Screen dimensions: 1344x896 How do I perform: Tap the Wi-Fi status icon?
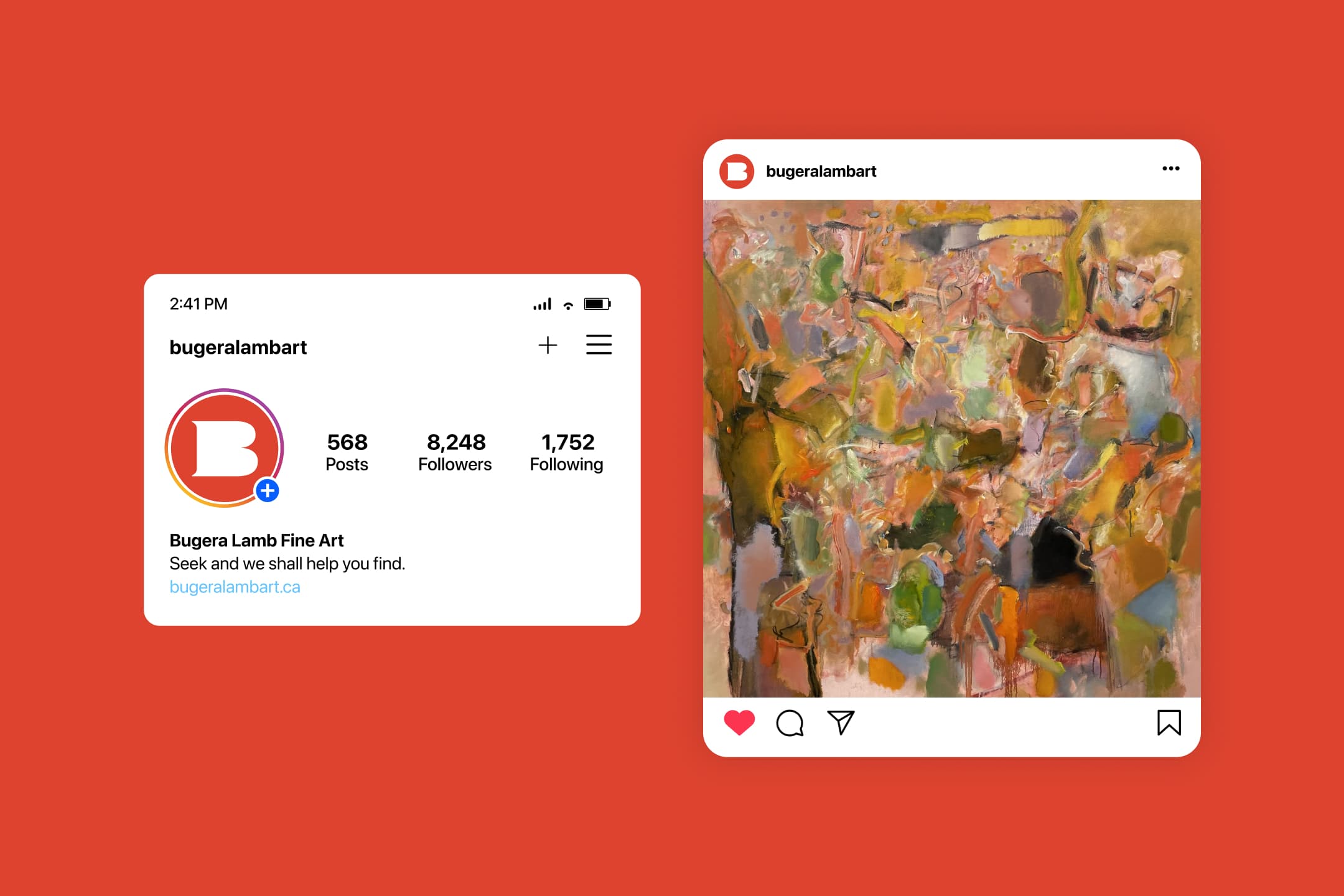click(568, 305)
